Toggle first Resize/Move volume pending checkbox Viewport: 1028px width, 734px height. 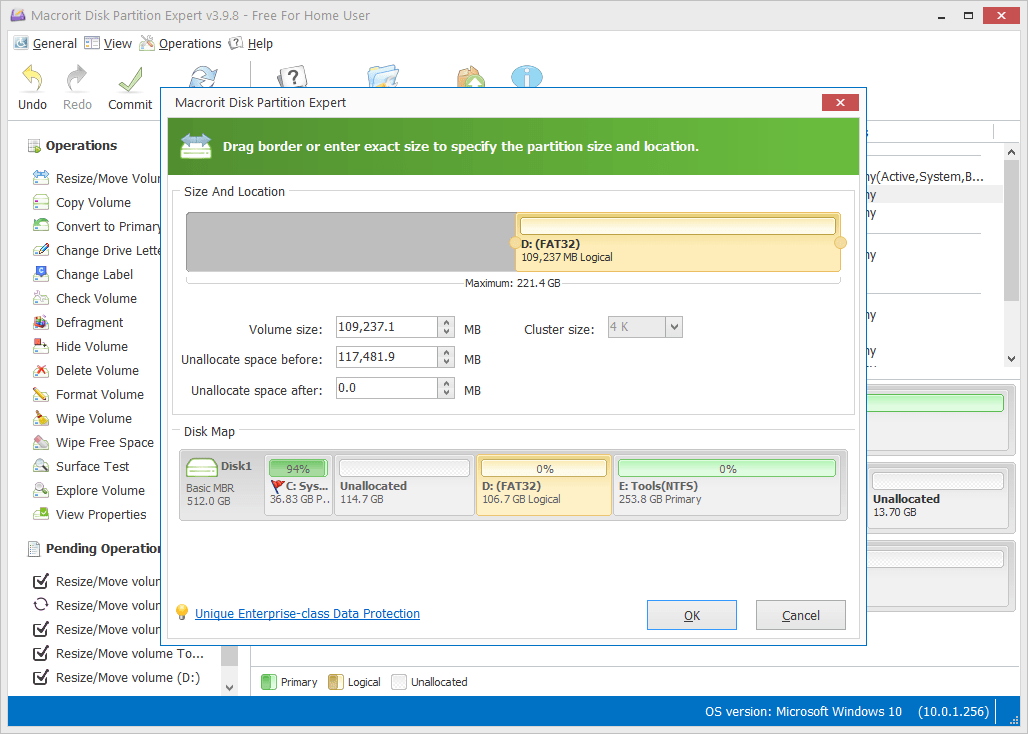[x=41, y=581]
